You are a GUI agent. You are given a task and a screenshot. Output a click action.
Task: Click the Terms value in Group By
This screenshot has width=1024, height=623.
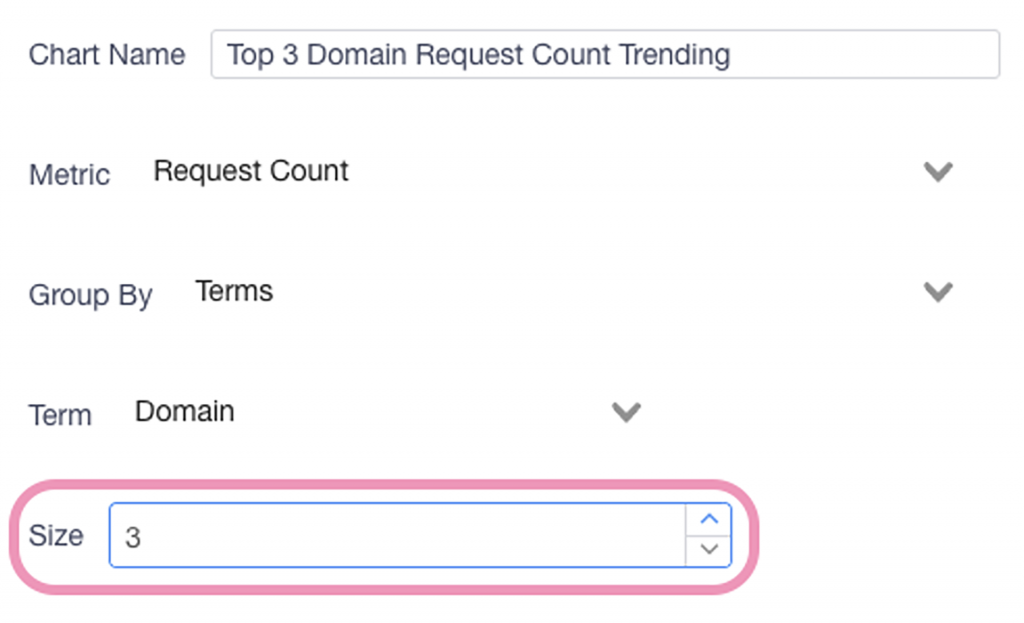point(234,291)
